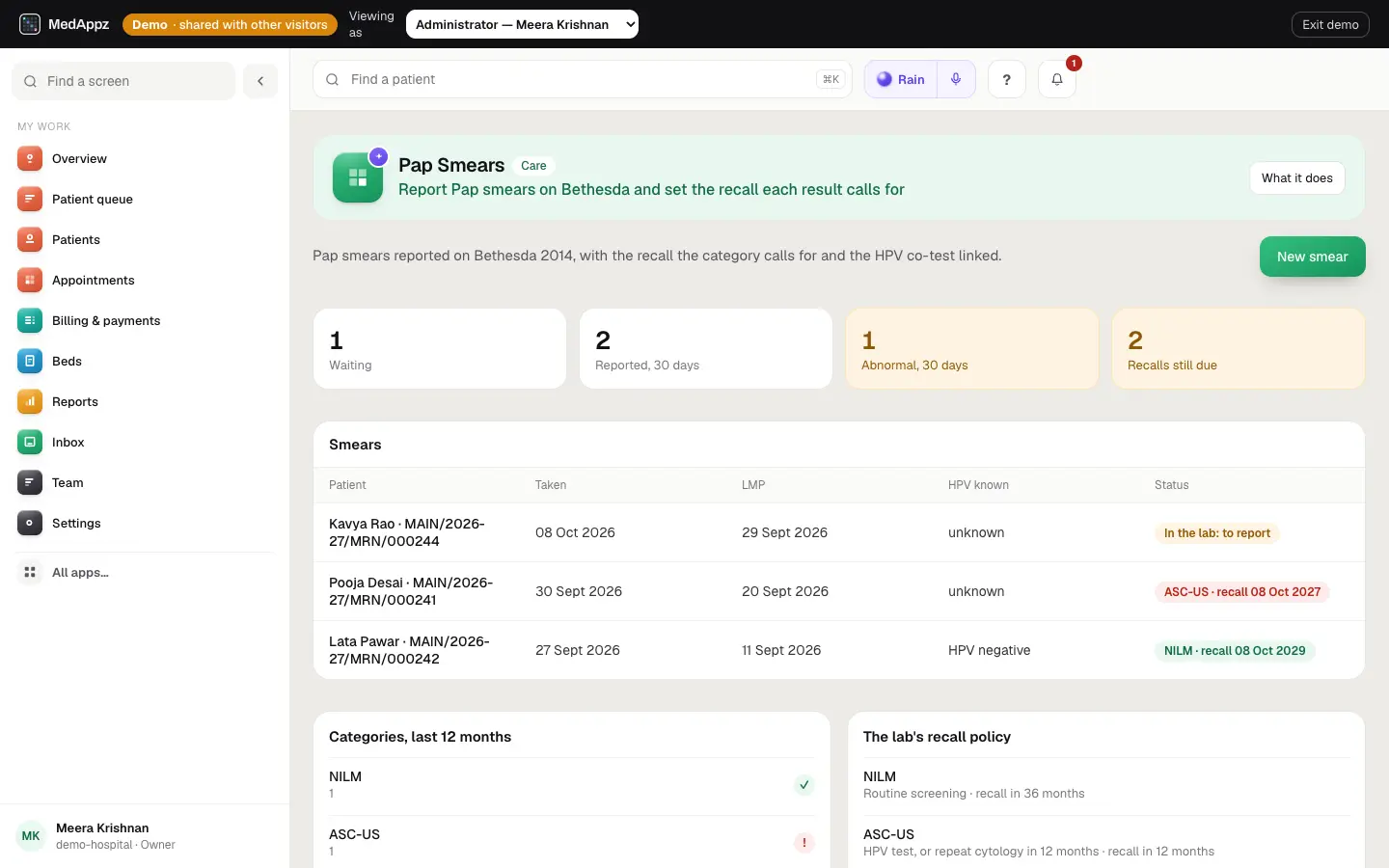Open the notifications bell icon
1389x868 pixels.
coord(1057,80)
